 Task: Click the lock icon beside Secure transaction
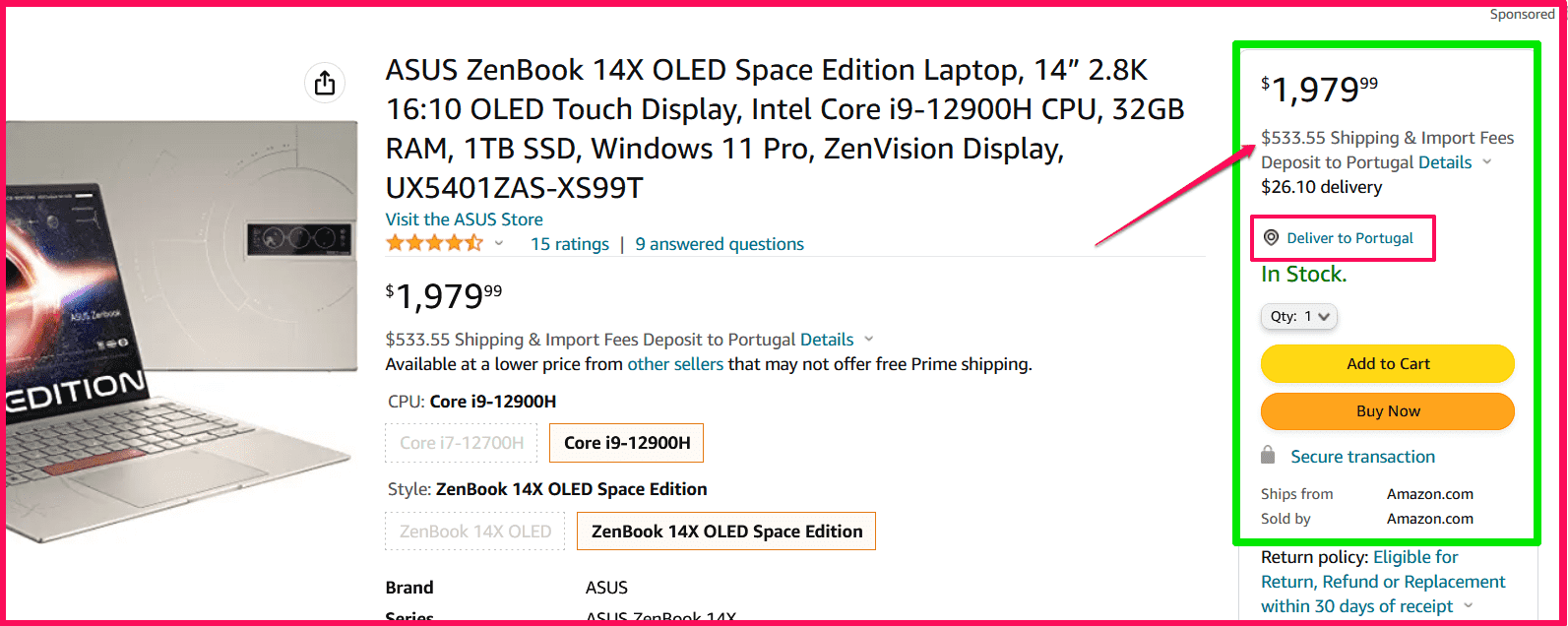coord(1267,456)
